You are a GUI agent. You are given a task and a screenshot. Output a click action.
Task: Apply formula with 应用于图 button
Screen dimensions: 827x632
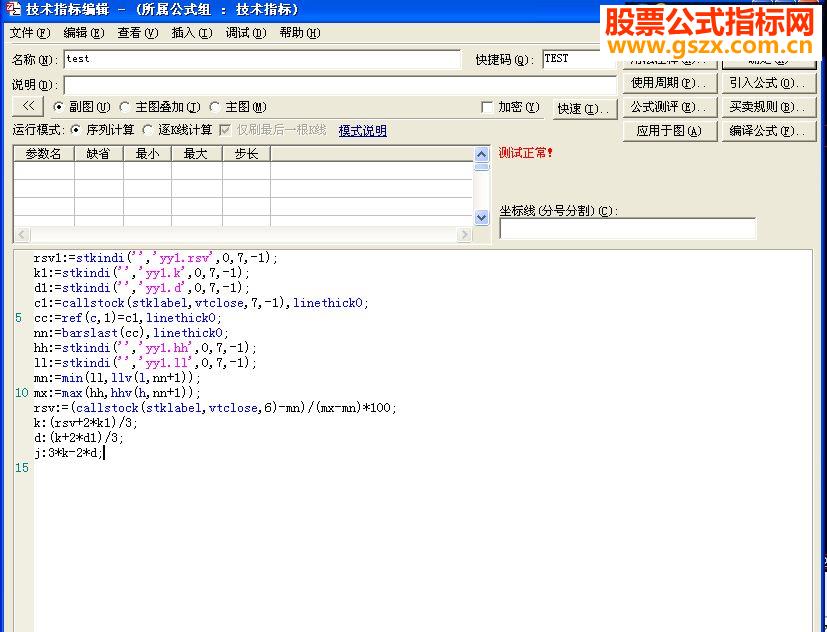(667, 130)
